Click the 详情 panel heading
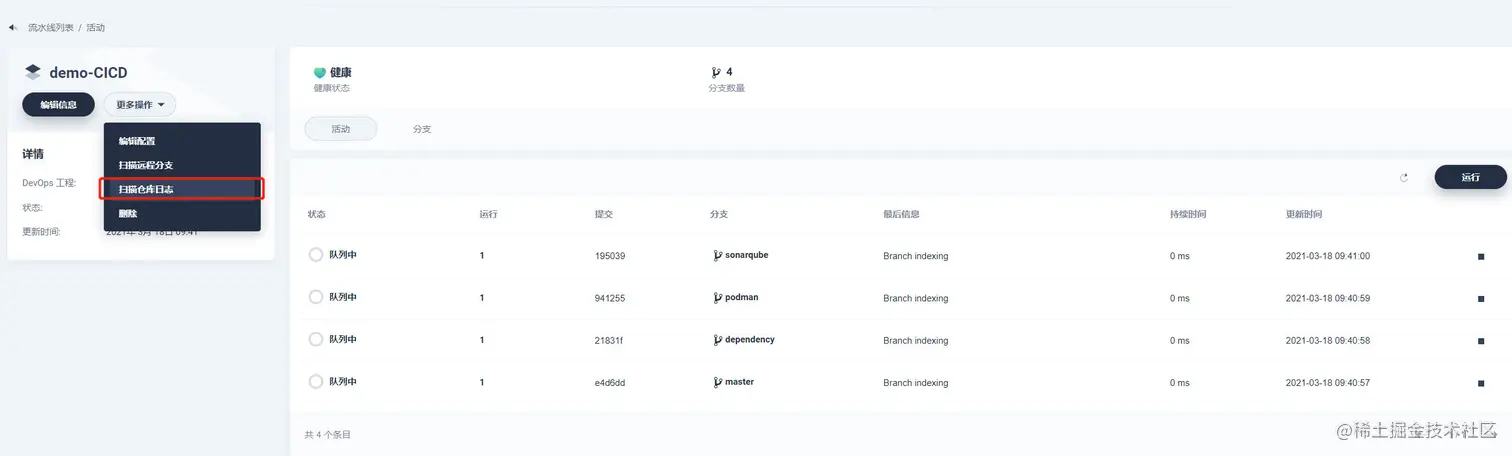1512x456 pixels. click(33, 154)
